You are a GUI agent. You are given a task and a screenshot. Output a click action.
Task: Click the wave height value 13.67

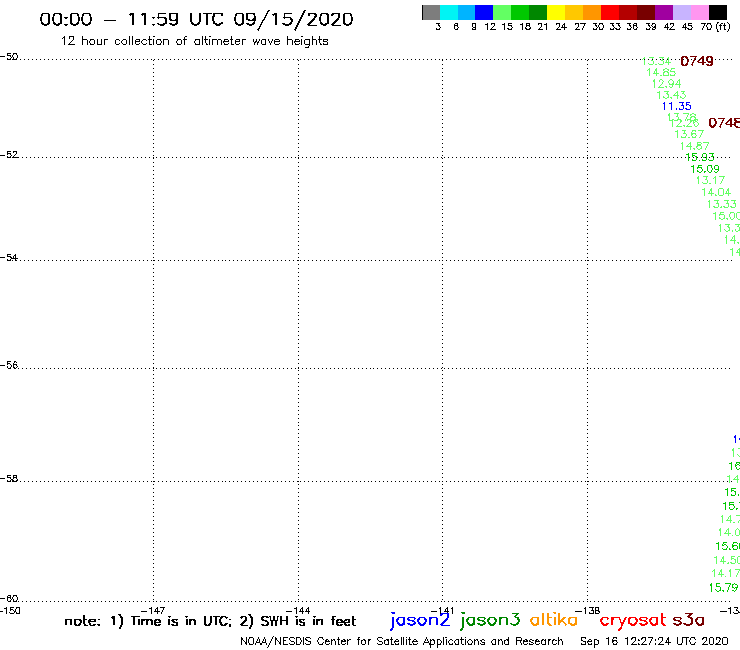coord(689,134)
